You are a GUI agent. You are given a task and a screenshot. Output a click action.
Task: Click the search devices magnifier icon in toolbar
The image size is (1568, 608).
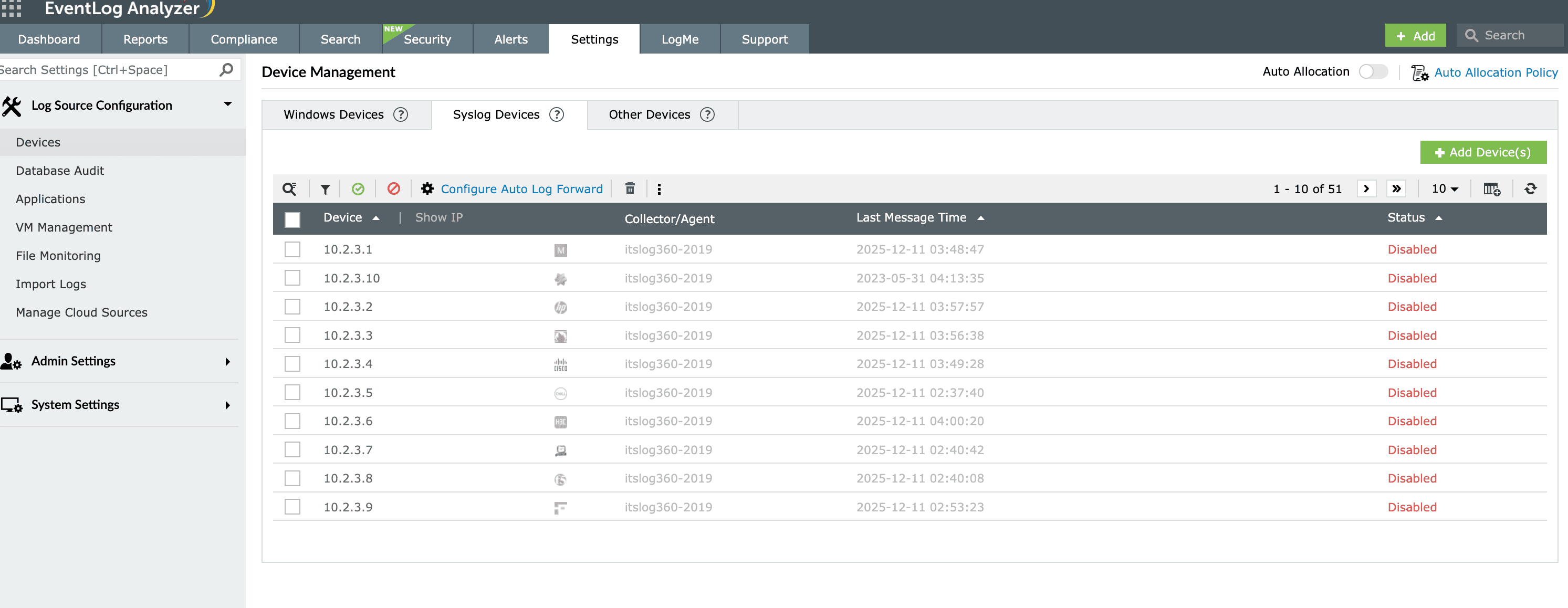(x=290, y=188)
